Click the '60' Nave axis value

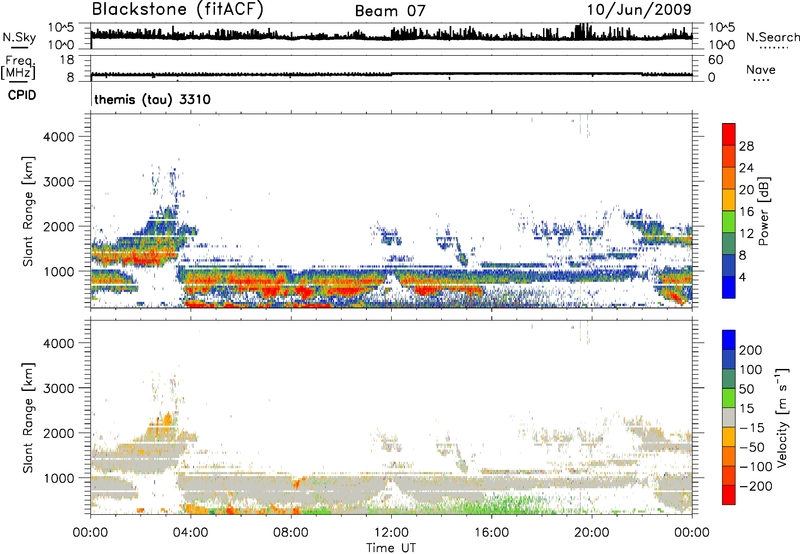[x=715, y=60]
